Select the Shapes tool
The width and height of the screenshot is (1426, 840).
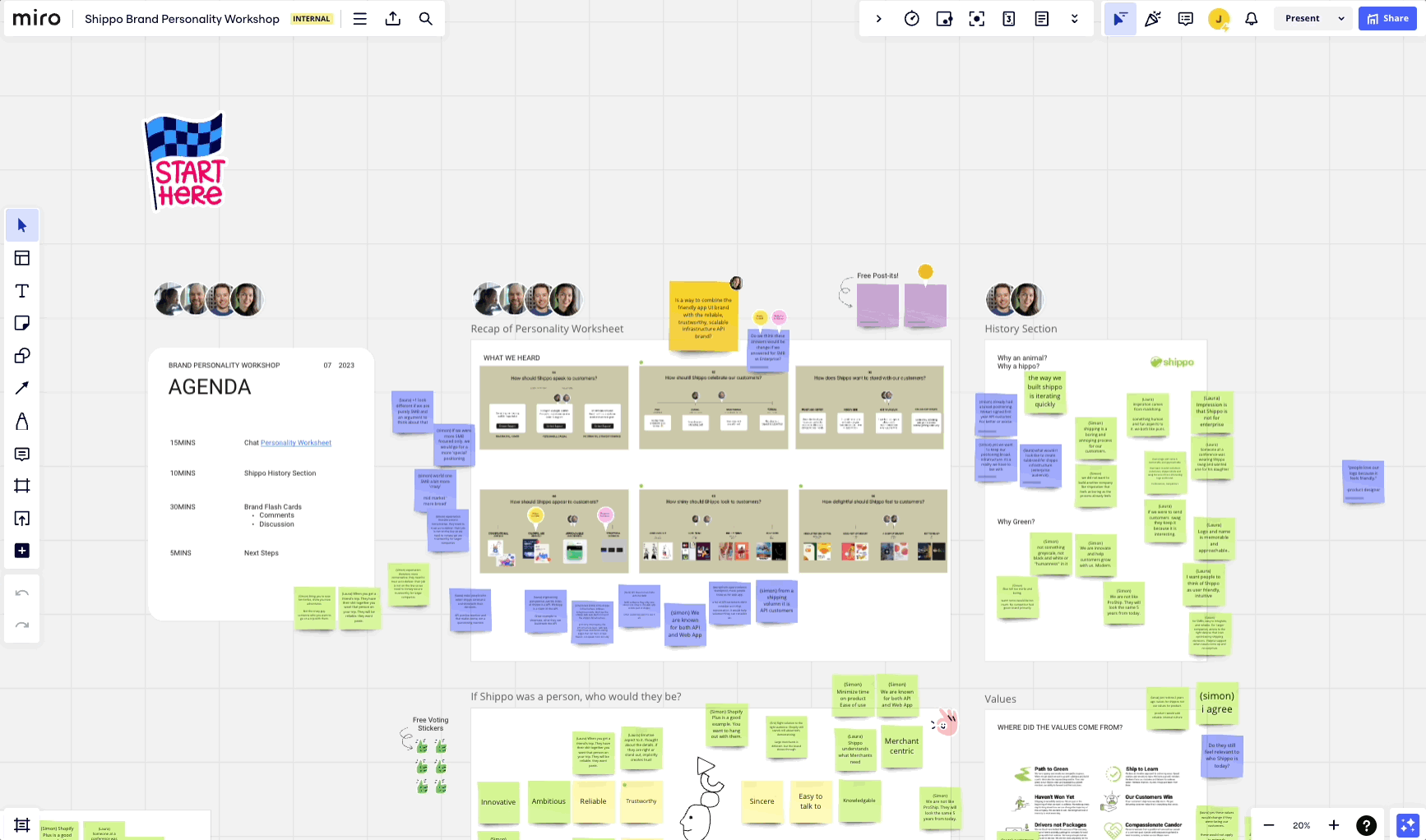pos(22,356)
